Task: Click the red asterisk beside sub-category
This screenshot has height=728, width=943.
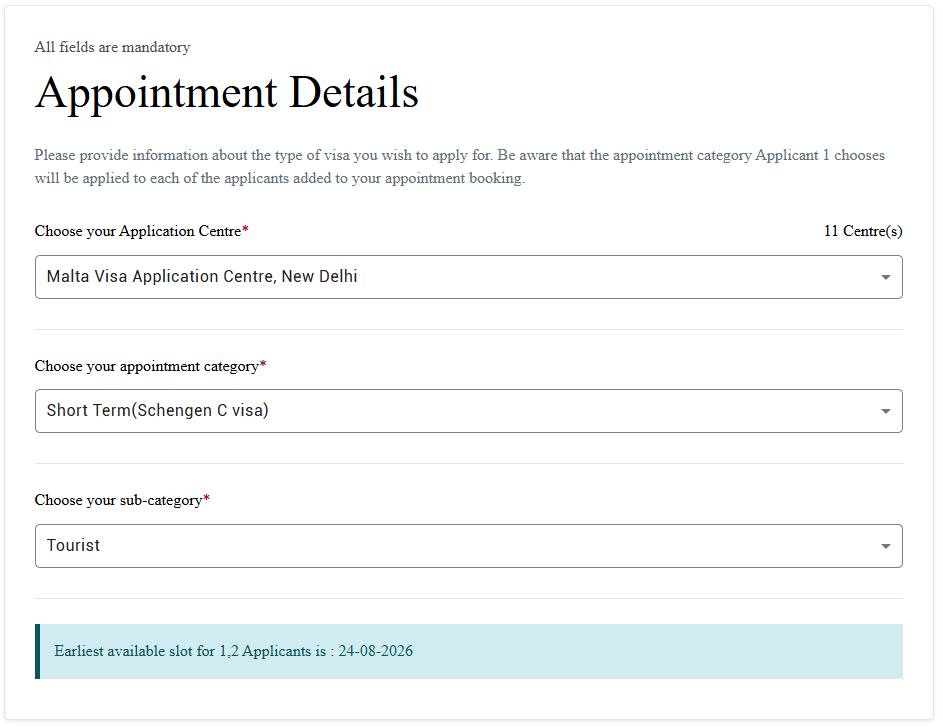Action: [x=206, y=498]
